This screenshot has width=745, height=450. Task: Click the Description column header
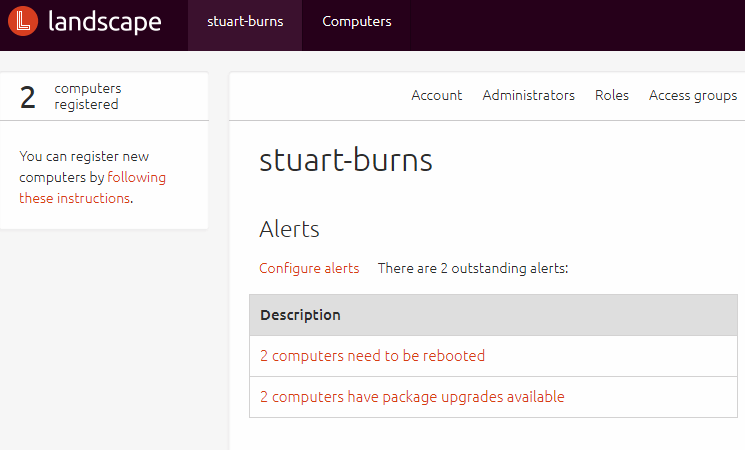click(x=300, y=315)
